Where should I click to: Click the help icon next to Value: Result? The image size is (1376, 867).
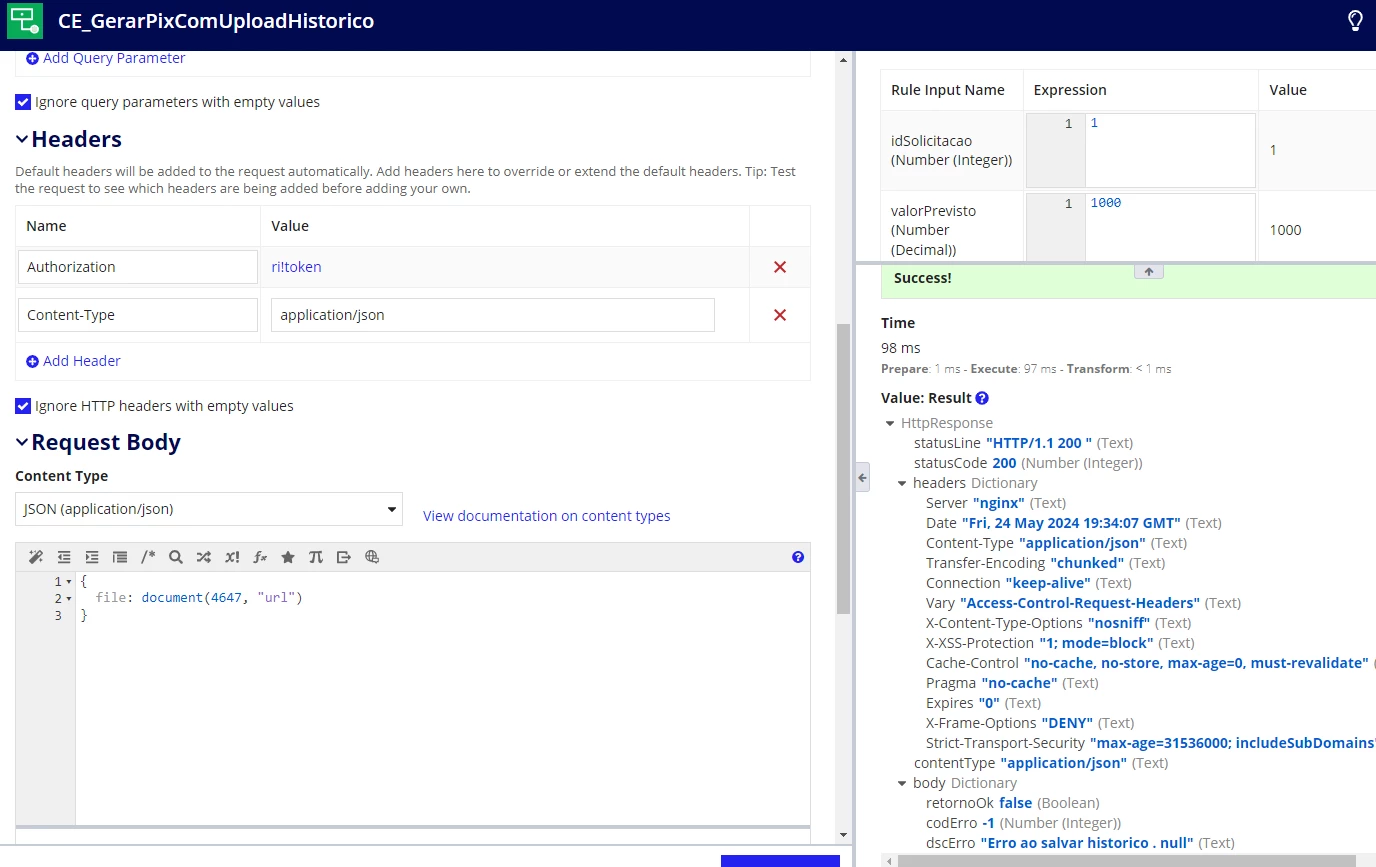click(x=982, y=398)
